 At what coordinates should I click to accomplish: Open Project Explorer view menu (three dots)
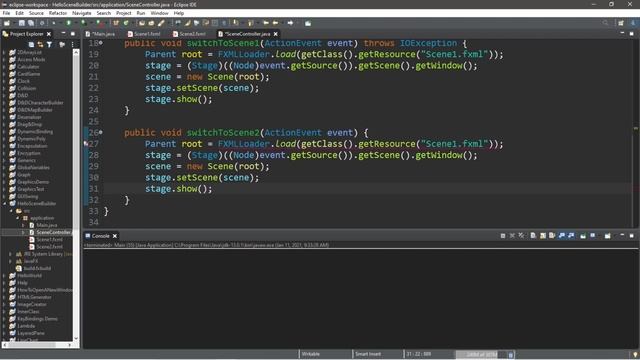(x=73, y=44)
